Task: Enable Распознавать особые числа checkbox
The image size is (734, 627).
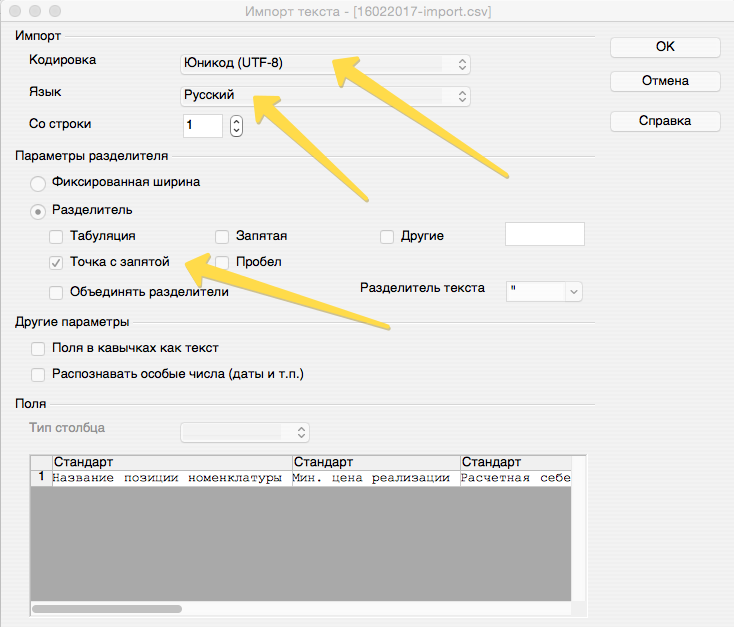Action: (38, 375)
